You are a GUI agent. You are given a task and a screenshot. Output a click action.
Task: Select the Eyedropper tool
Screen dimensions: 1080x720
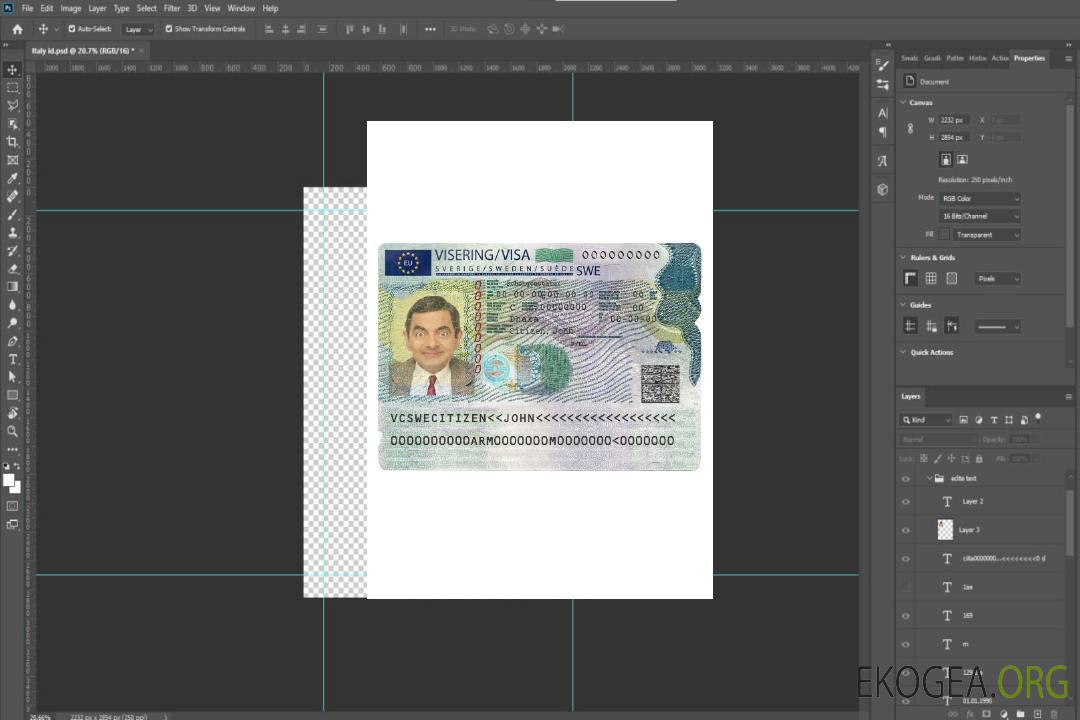[x=12, y=178]
